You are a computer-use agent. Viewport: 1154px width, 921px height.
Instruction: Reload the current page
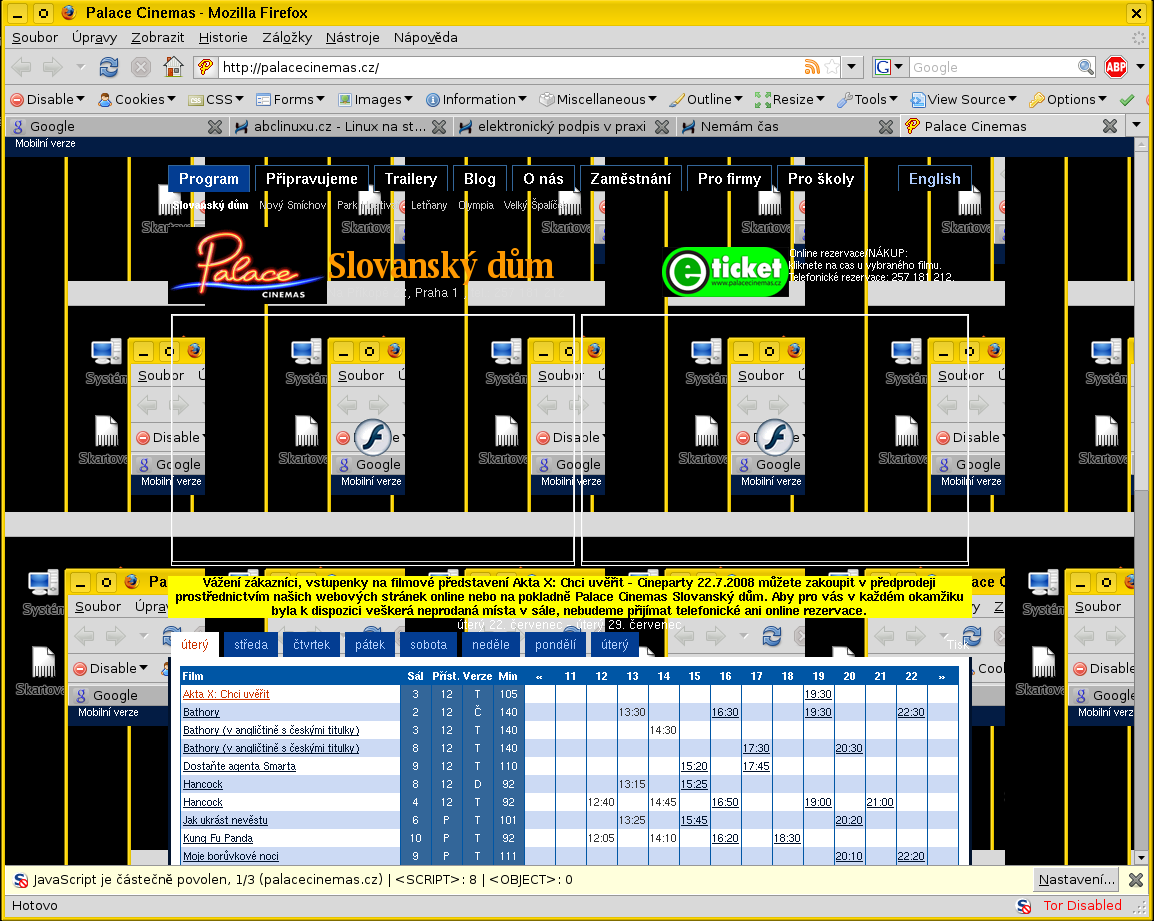tap(109, 68)
